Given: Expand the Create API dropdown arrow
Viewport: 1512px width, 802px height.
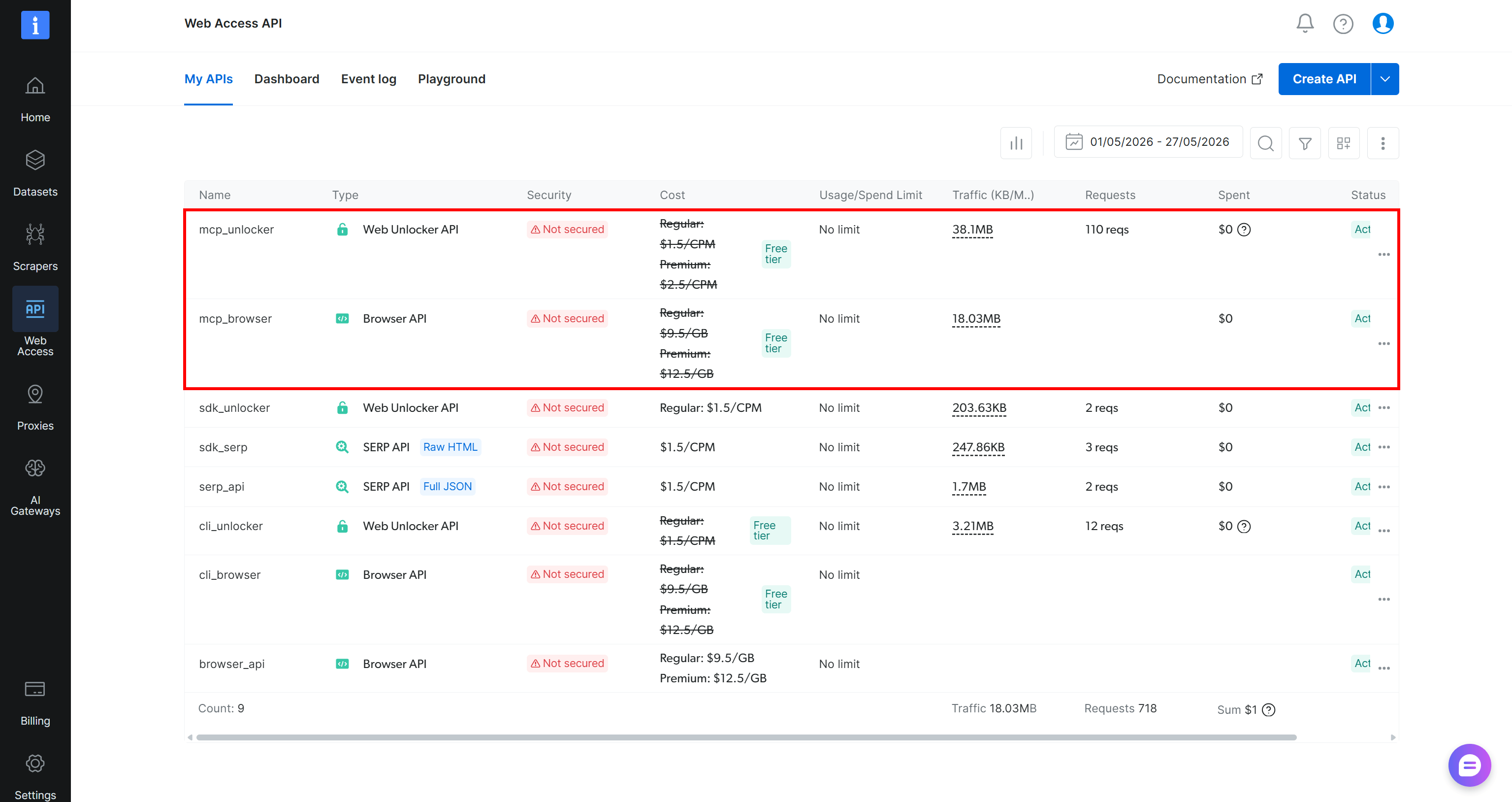Looking at the screenshot, I should tap(1384, 79).
